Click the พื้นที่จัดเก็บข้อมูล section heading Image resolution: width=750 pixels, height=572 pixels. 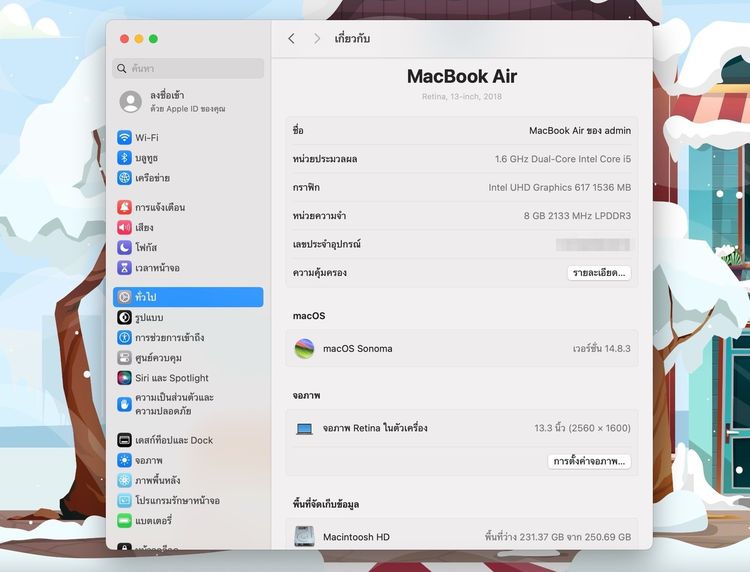tap(326, 504)
